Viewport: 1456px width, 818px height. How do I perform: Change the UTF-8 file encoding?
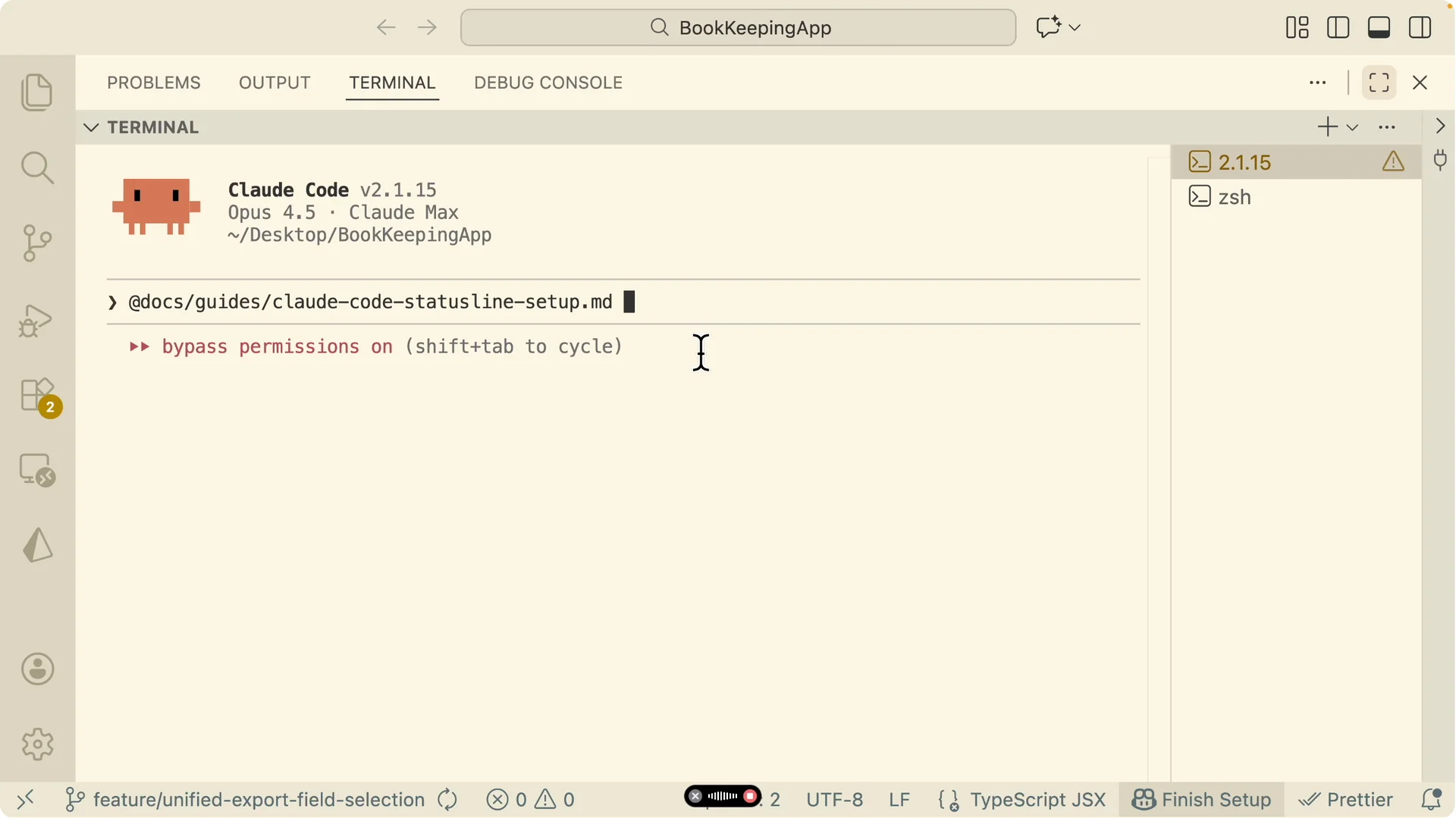834,800
